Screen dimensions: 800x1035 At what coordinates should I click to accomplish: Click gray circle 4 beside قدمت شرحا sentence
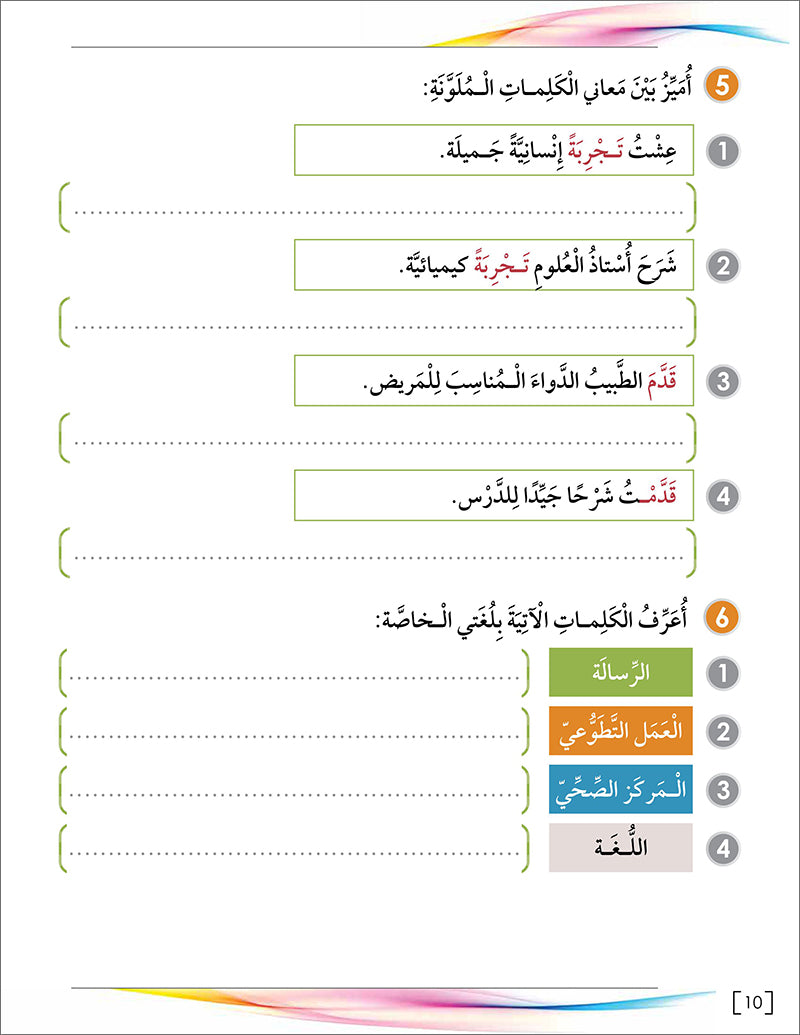click(x=723, y=496)
